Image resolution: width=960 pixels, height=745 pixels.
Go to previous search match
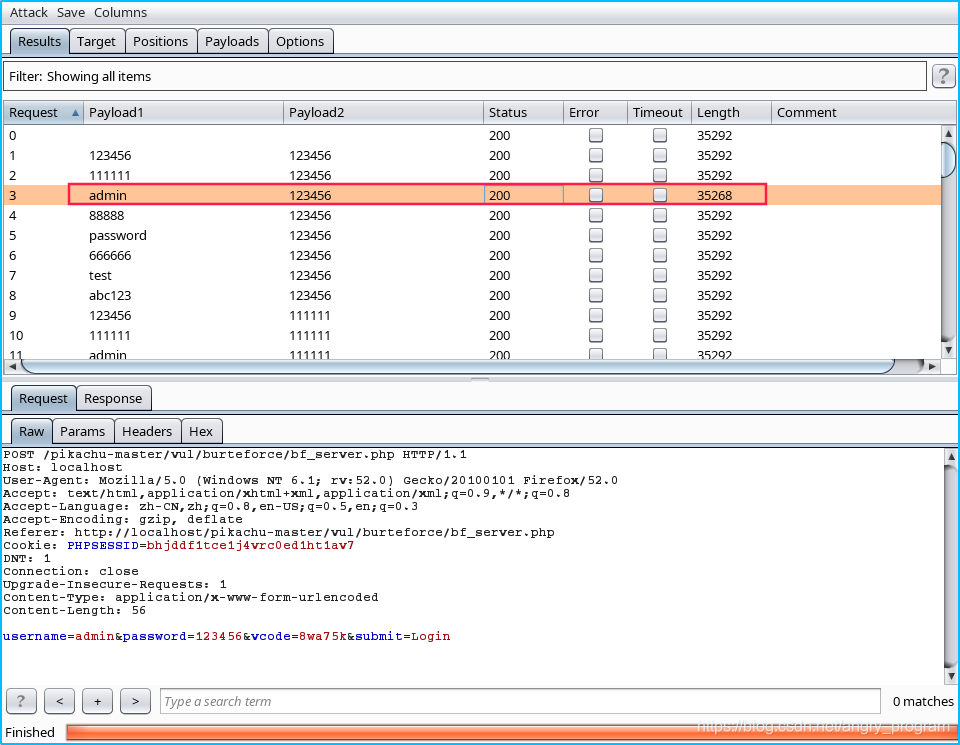(x=59, y=701)
